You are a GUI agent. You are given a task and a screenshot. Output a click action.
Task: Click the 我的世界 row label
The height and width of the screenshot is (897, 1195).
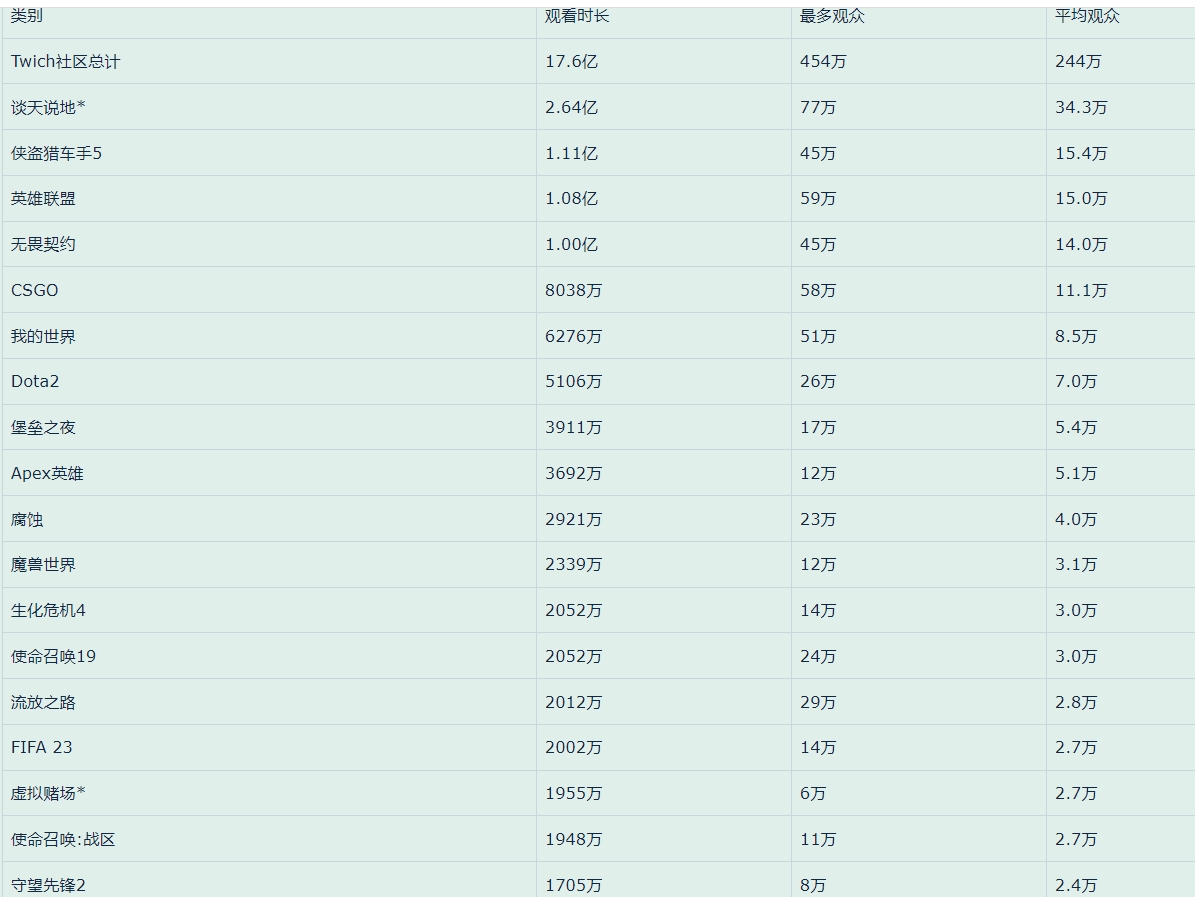pos(43,336)
